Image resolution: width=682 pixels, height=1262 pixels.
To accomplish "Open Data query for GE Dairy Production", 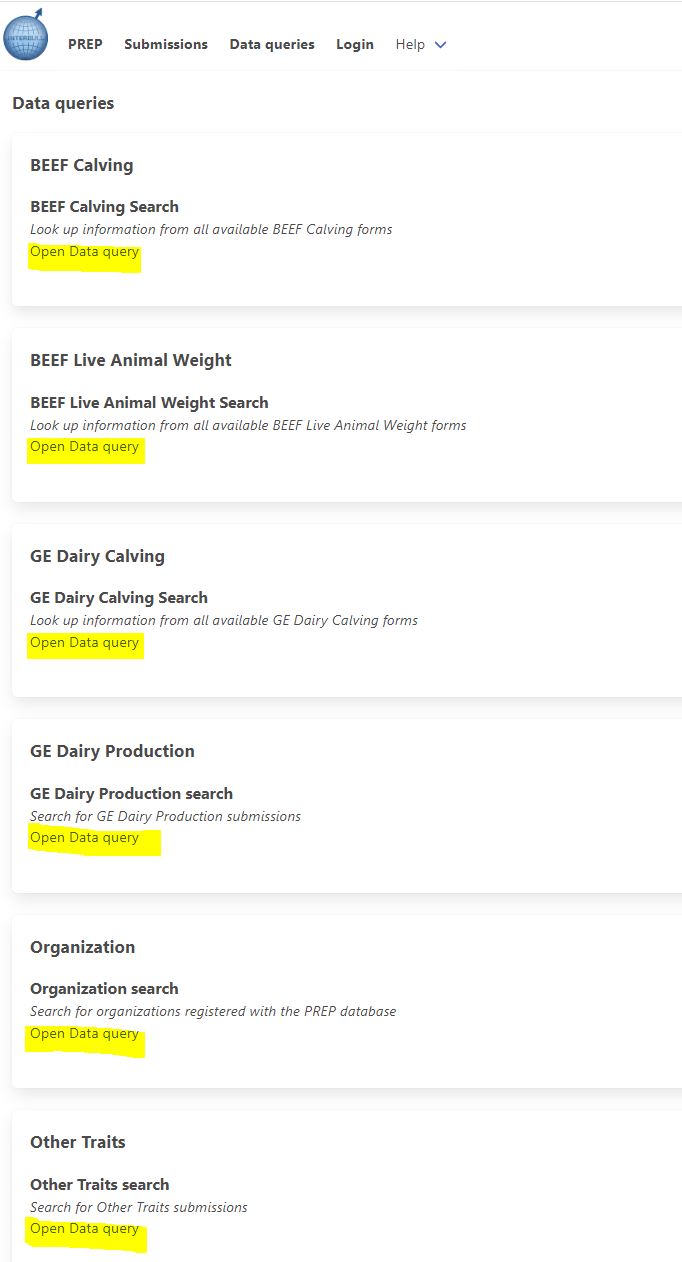I will pos(84,838).
